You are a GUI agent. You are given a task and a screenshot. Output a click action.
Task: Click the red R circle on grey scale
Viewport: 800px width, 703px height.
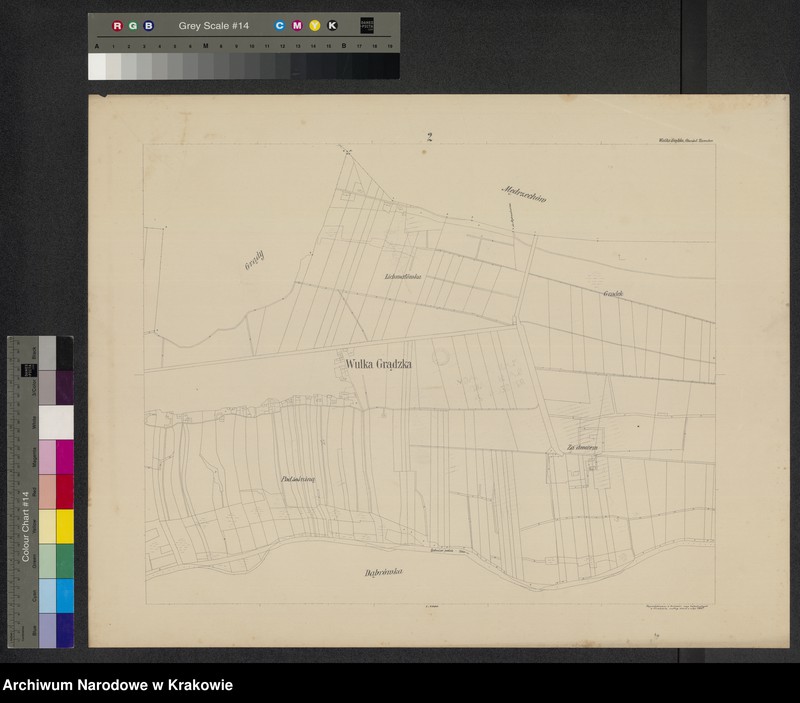click(117, 25)
